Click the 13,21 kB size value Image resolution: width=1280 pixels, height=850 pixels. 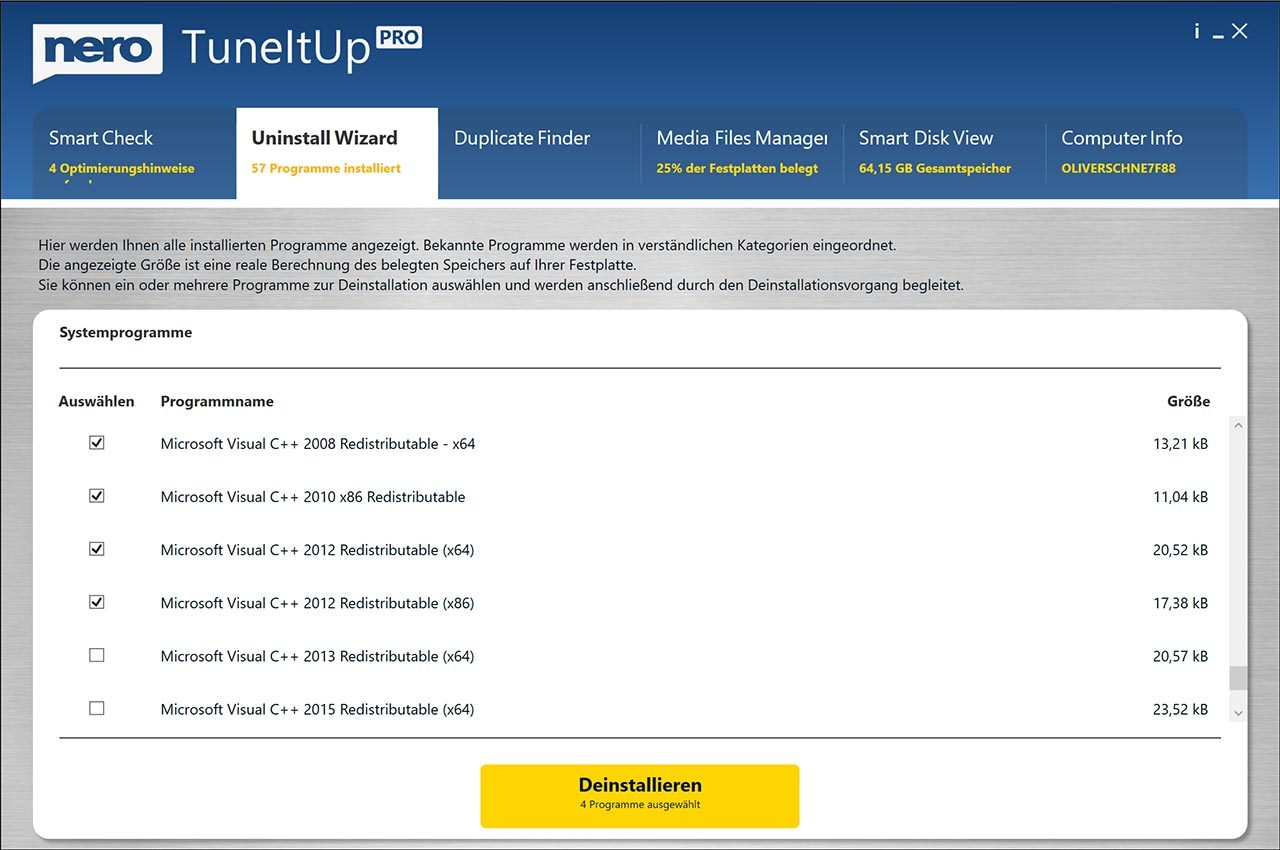1180,443
